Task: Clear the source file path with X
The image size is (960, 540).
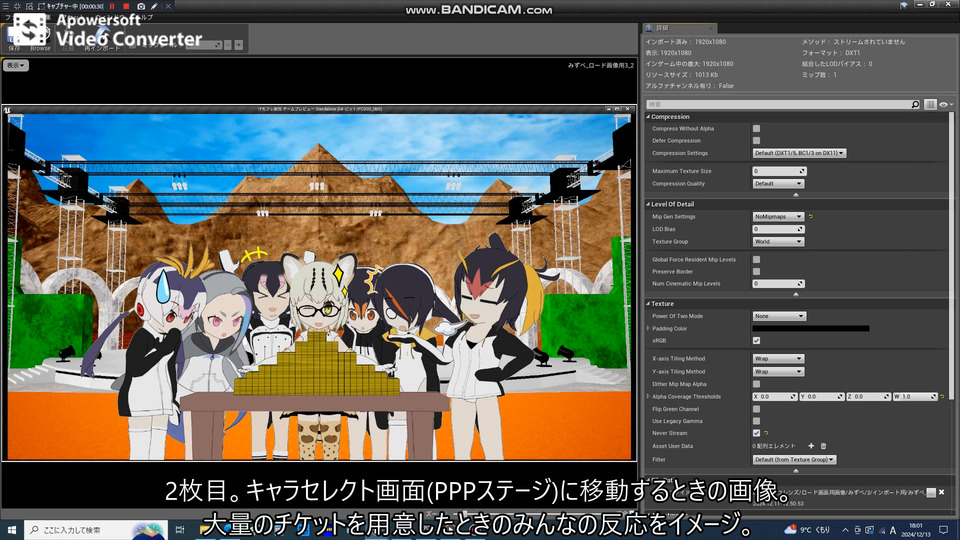Action: pyautogui.click(x=942, y=492)
